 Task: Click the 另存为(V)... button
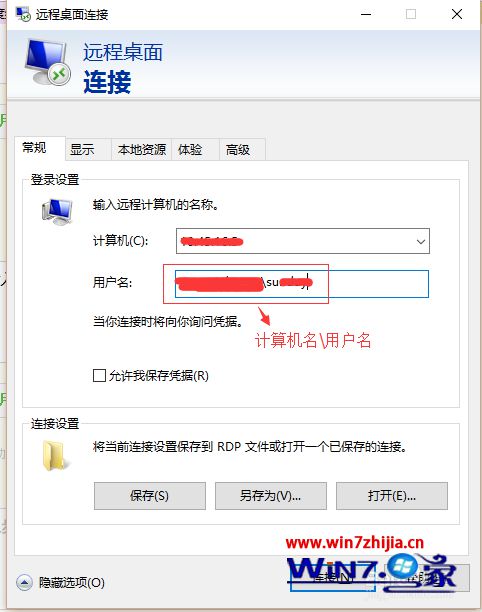click(x=270, y=496)
